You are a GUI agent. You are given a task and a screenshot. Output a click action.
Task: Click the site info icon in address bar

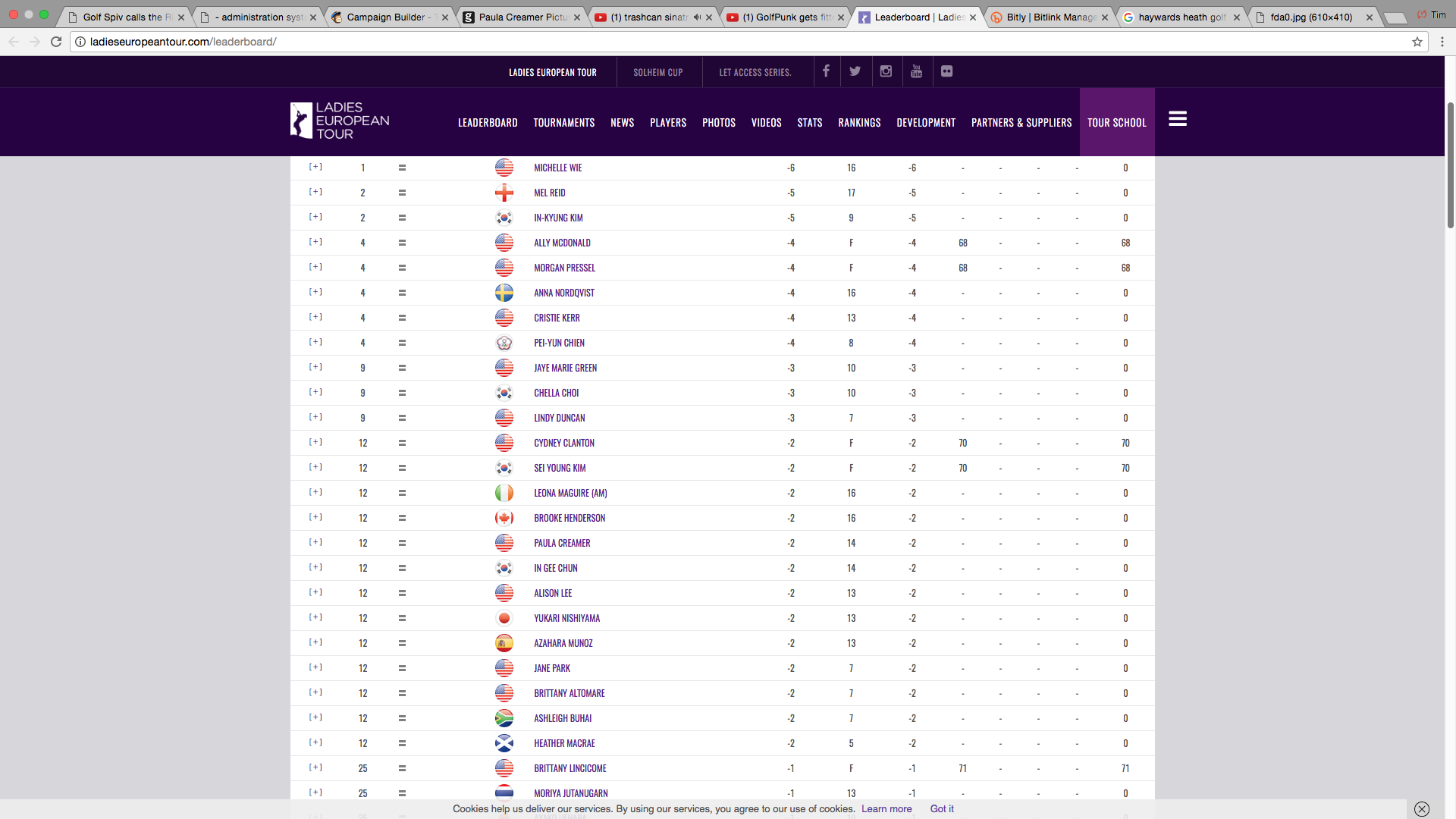click(x=80, y=42)
